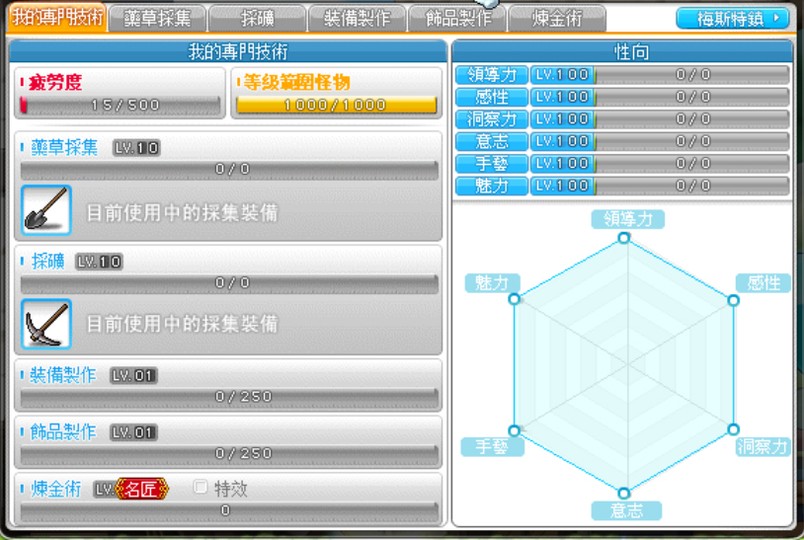Viewport: 804px width, 540px height.
Task: Switch to the 煉金術 tab
Action: tap(556, 18)
